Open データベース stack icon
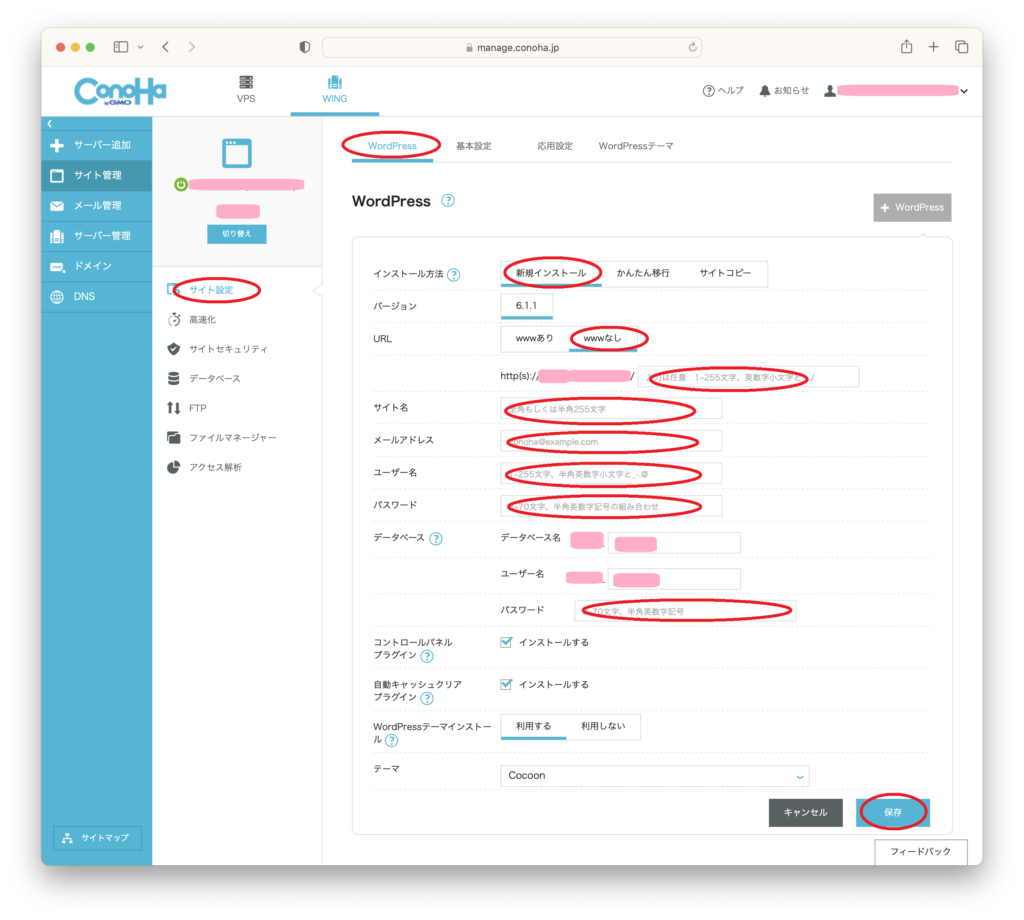The height and width of the screenshot is (920, 1024). 174,378
